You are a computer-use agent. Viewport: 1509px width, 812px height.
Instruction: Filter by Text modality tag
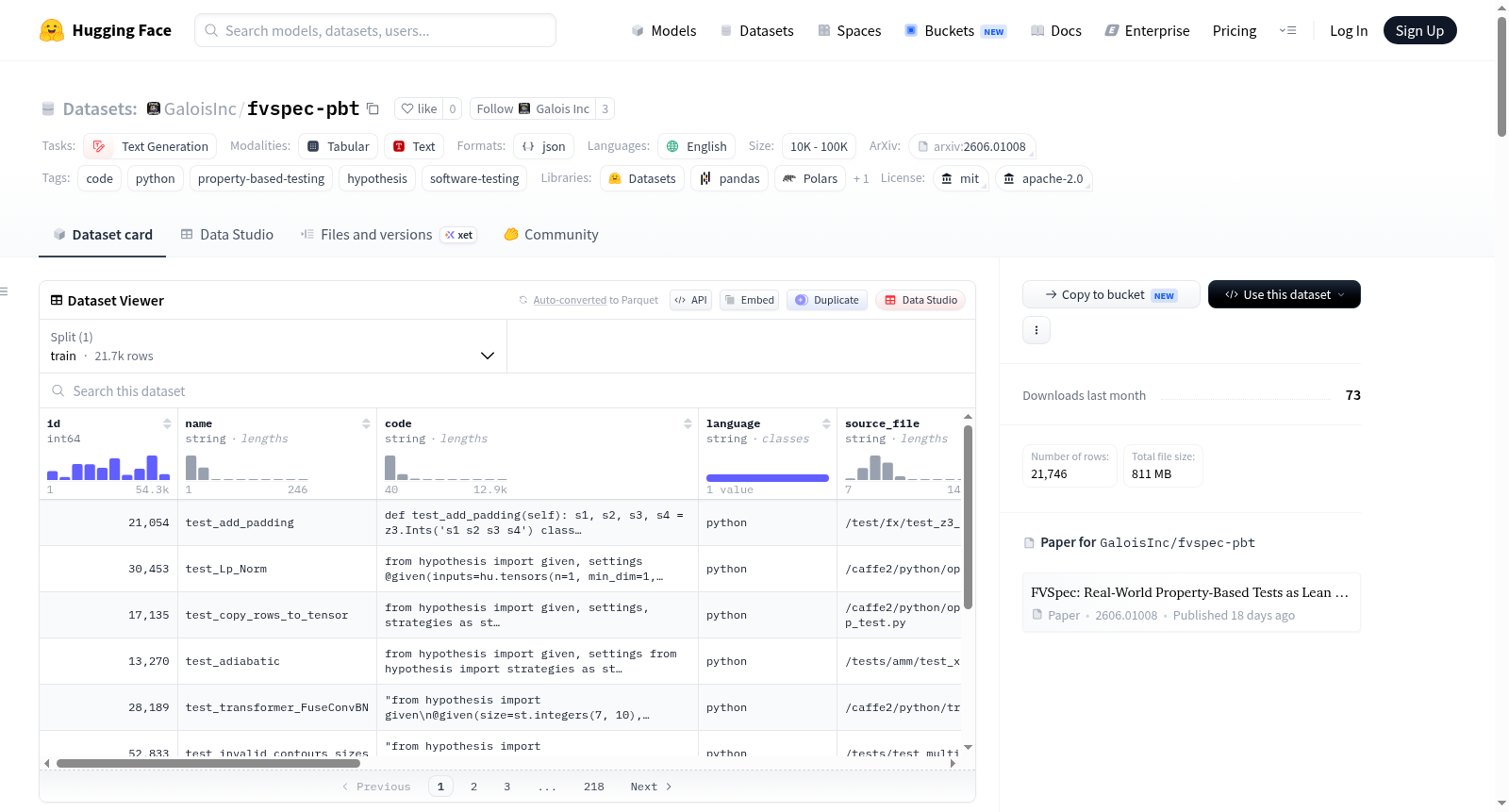pyautogui.click(x=414, y=146)
